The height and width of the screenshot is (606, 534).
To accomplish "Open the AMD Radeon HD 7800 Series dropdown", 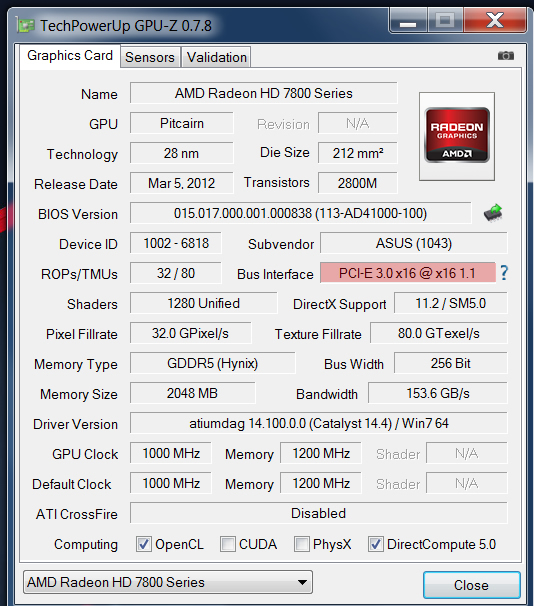I will [x=168, y=582].
